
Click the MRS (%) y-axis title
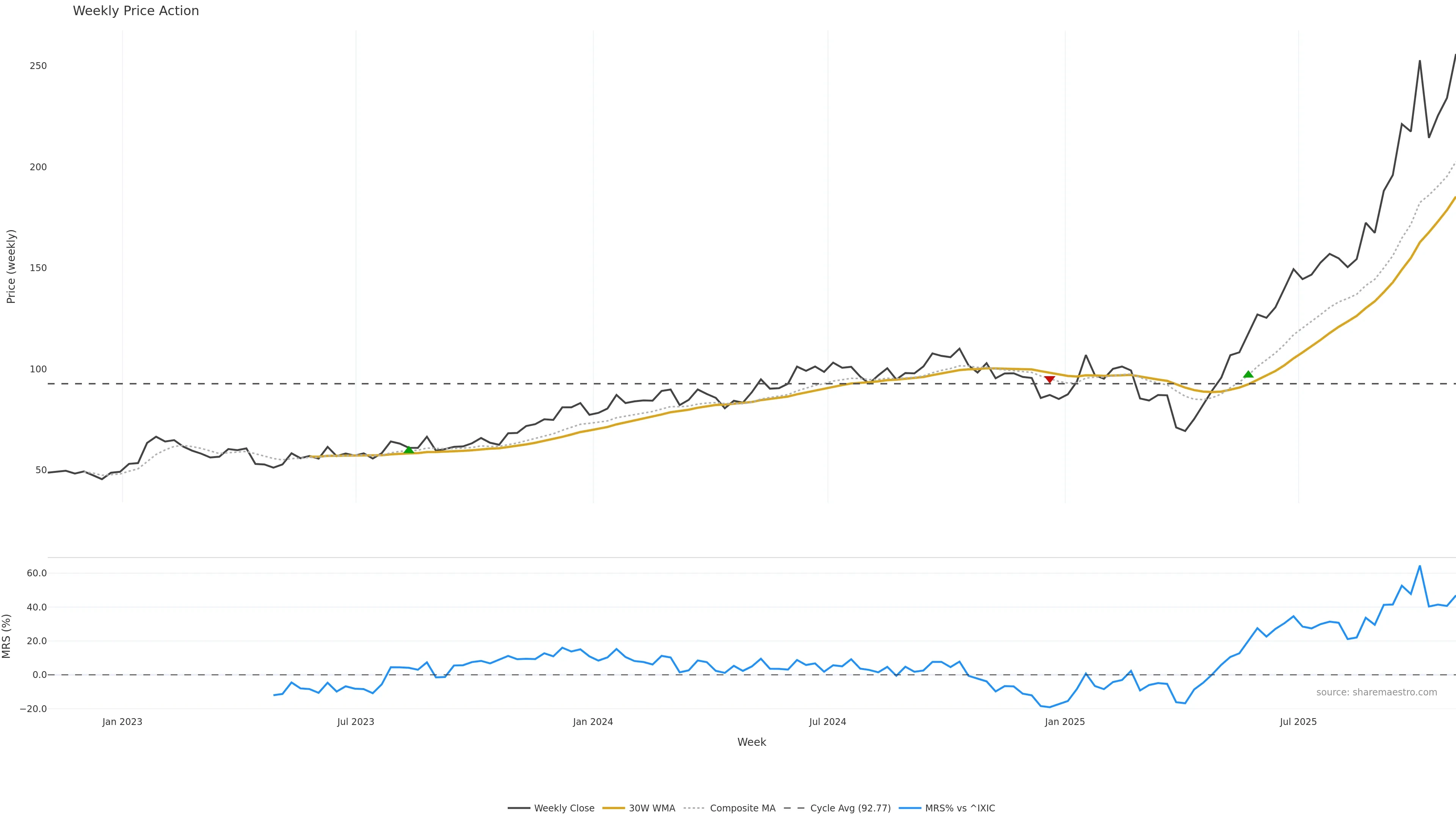7,636
